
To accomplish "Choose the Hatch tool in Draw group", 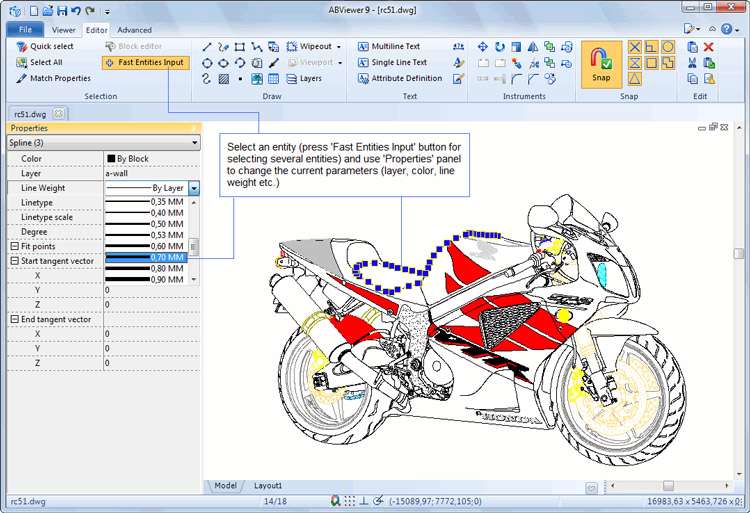I will (x=224, y=78).
